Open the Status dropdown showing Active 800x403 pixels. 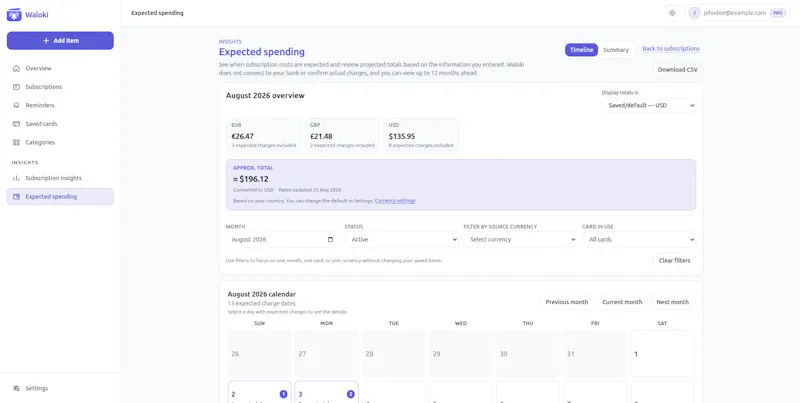pyautogui.click(x=402, y=239)
